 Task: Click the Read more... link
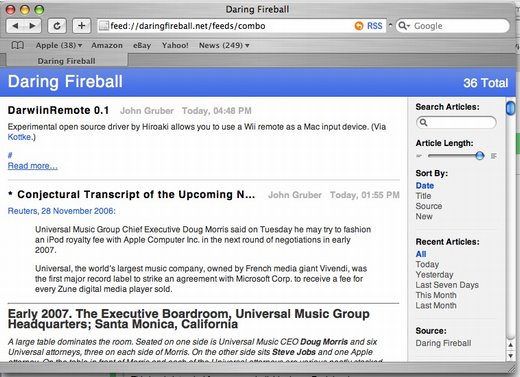33,166
